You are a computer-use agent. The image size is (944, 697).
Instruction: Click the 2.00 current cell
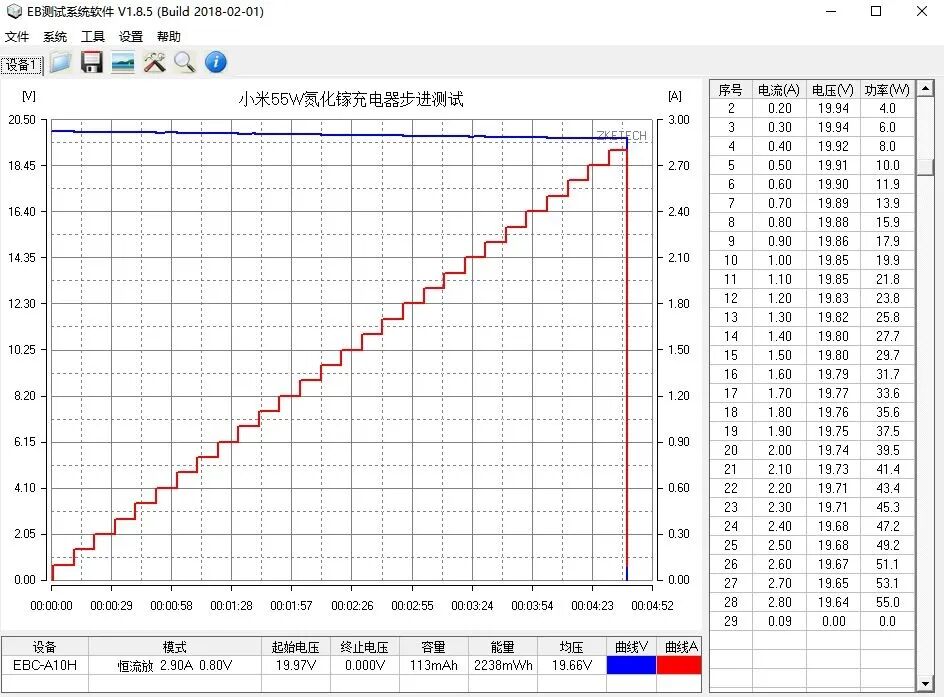tap(780, 450)
